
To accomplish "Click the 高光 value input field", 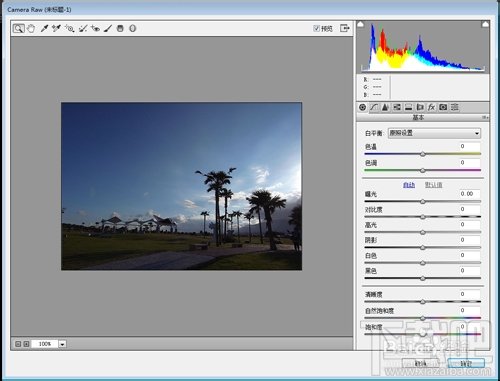I will [x=470, y=224].
